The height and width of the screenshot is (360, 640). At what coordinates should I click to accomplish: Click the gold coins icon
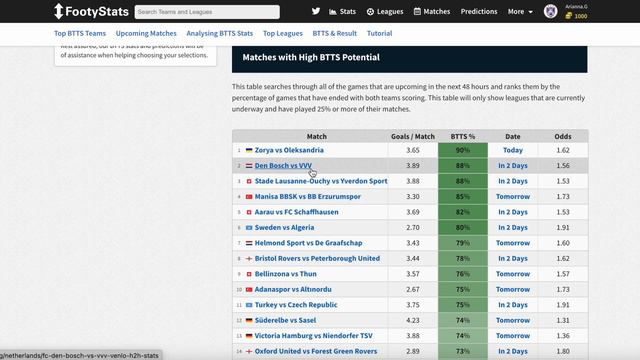(x=569, y=16)
